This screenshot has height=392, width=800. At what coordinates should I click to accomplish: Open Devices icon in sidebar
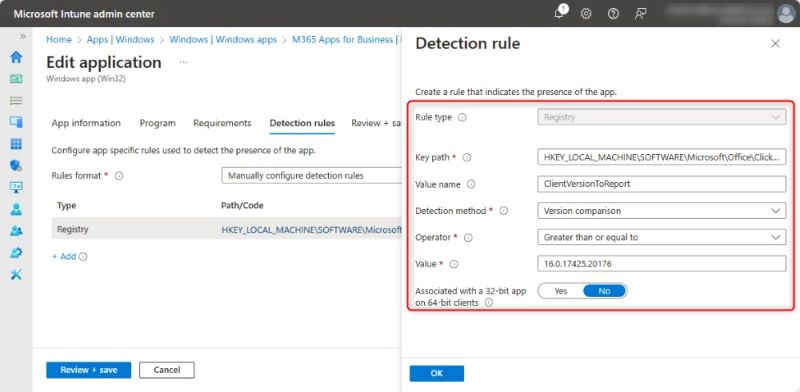click(x=16, y=122)
